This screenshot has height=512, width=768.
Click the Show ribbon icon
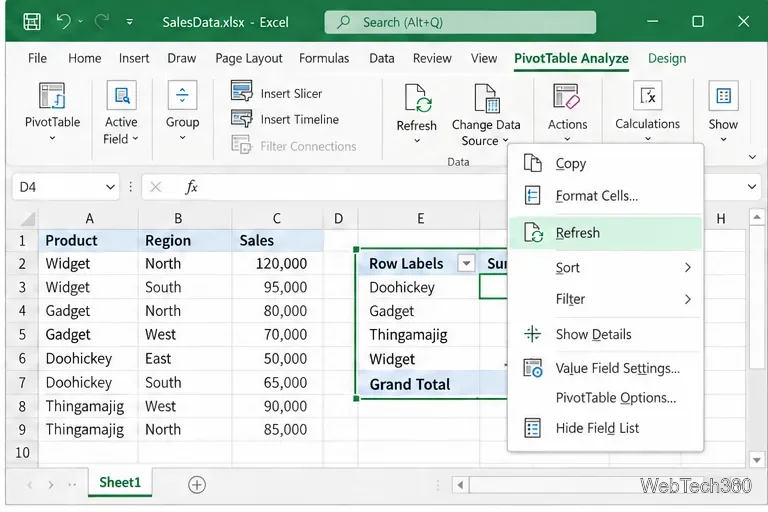pos(723,95)
